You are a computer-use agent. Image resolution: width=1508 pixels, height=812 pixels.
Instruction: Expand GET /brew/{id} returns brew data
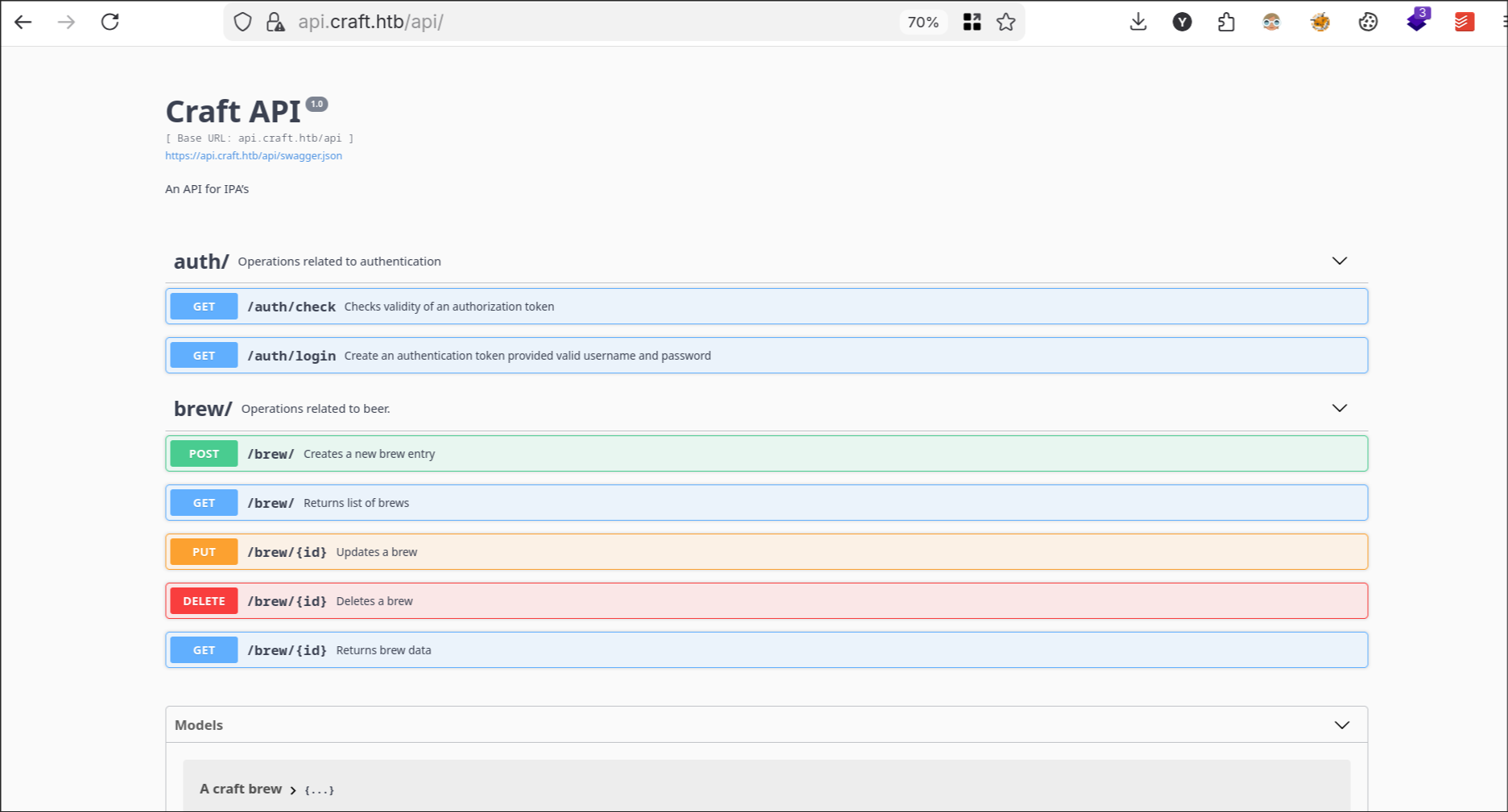(766, 650)
